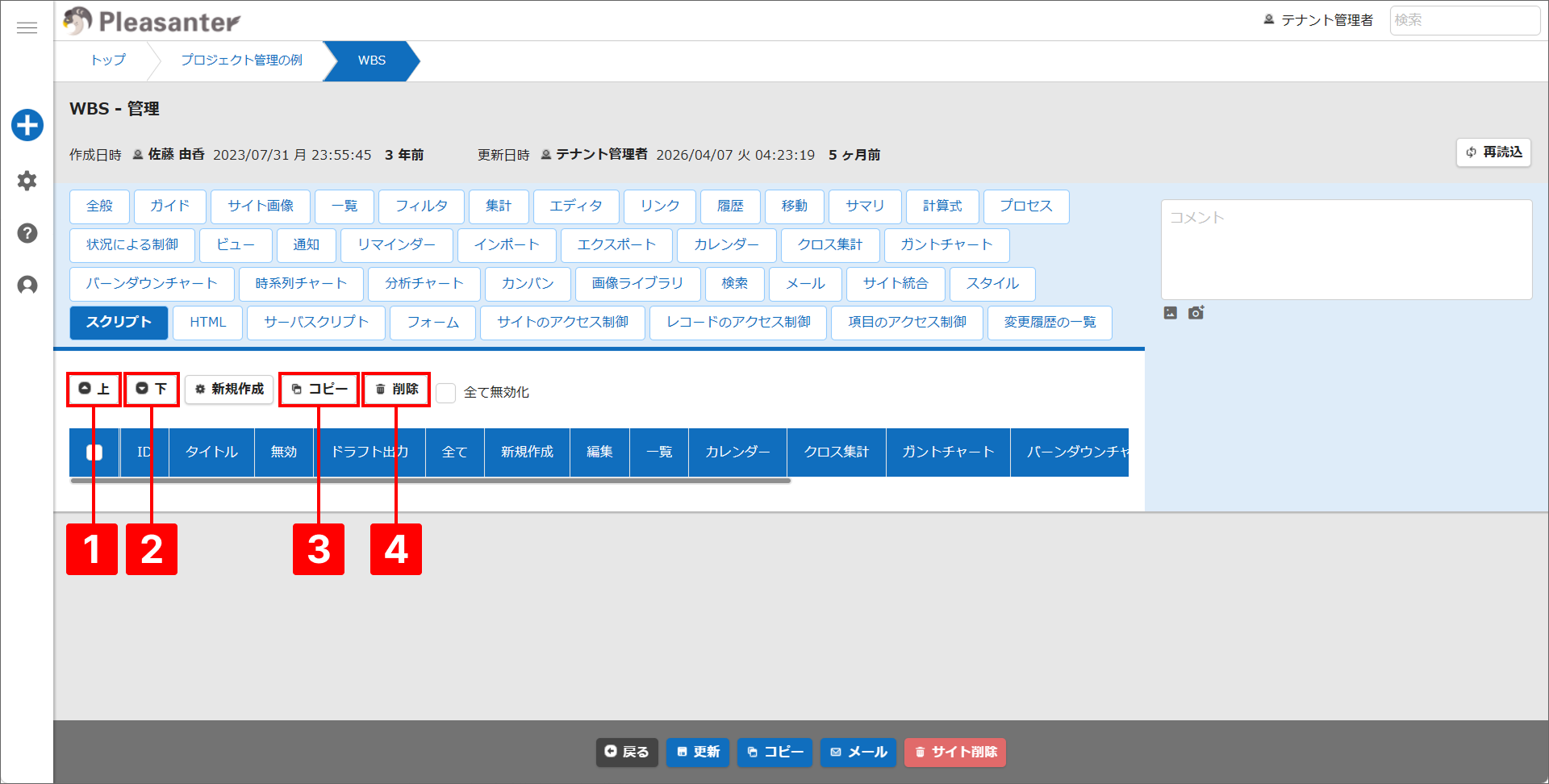Toggle the 全て無効化 checkbox
The image size is (1549, 784).
point(446,393)
